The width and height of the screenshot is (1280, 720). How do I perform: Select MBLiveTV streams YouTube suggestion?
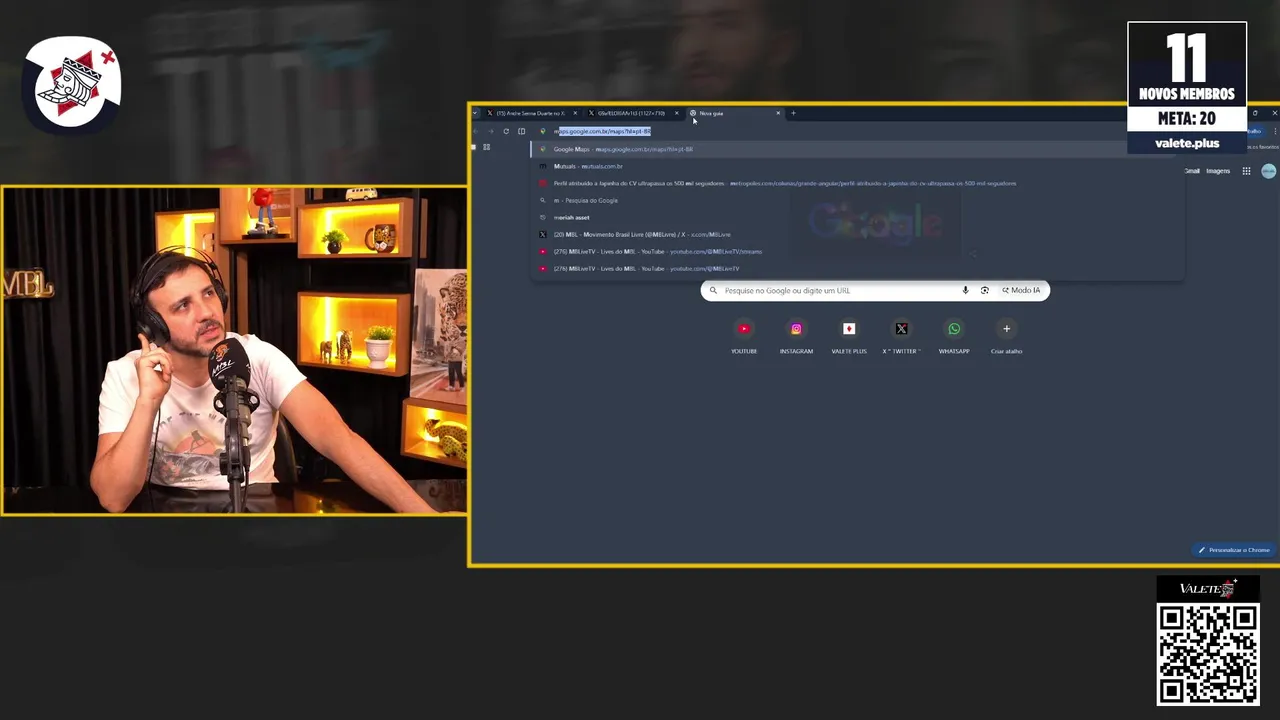click(x=856, y=251)
